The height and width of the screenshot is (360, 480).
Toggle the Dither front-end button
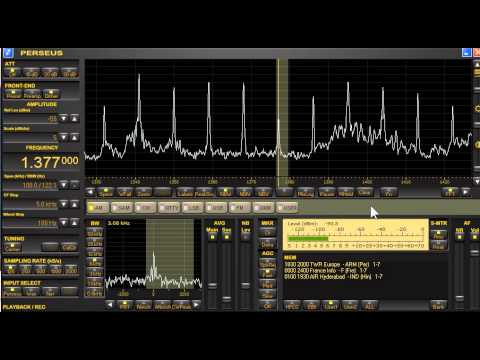(x=51, y=94)
